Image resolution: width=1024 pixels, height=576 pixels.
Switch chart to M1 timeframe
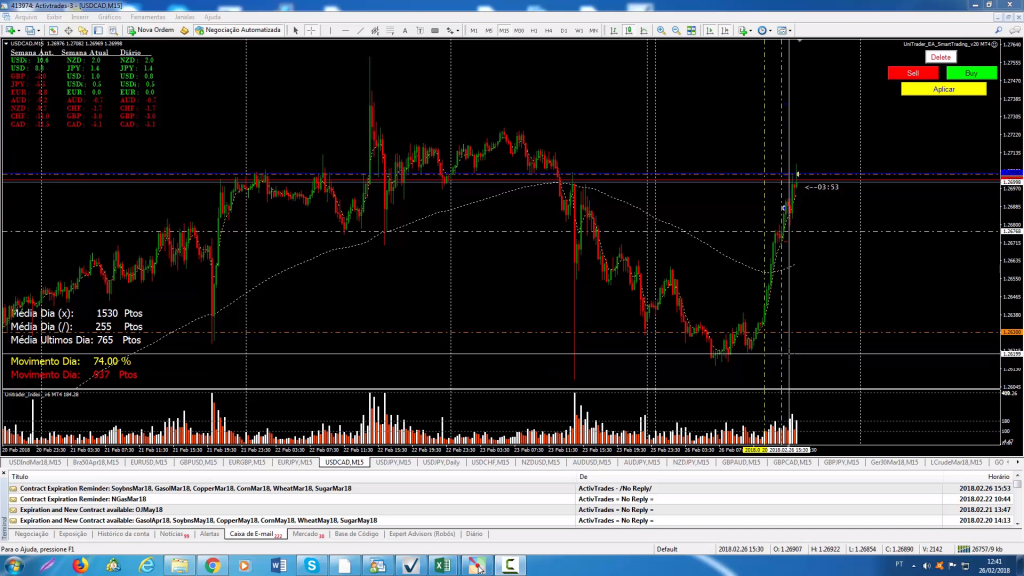tap(474, 30)
